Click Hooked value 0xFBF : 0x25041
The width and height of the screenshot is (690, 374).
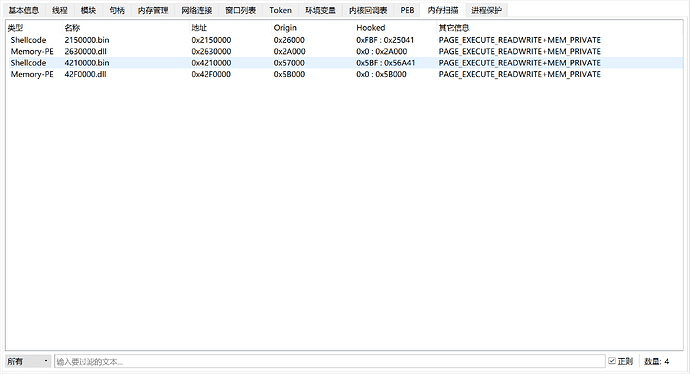(385, 40)
